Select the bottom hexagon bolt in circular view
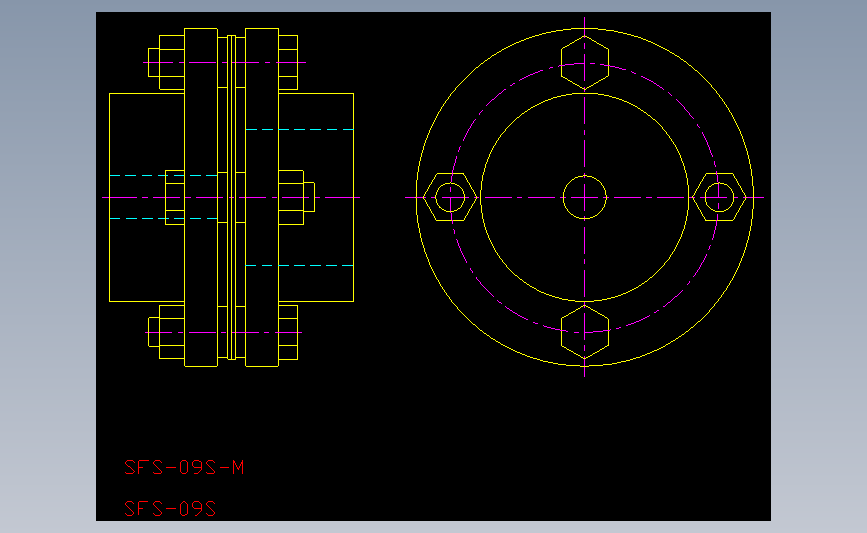Viewport: 867px width, 533px height. pos(585,332)
